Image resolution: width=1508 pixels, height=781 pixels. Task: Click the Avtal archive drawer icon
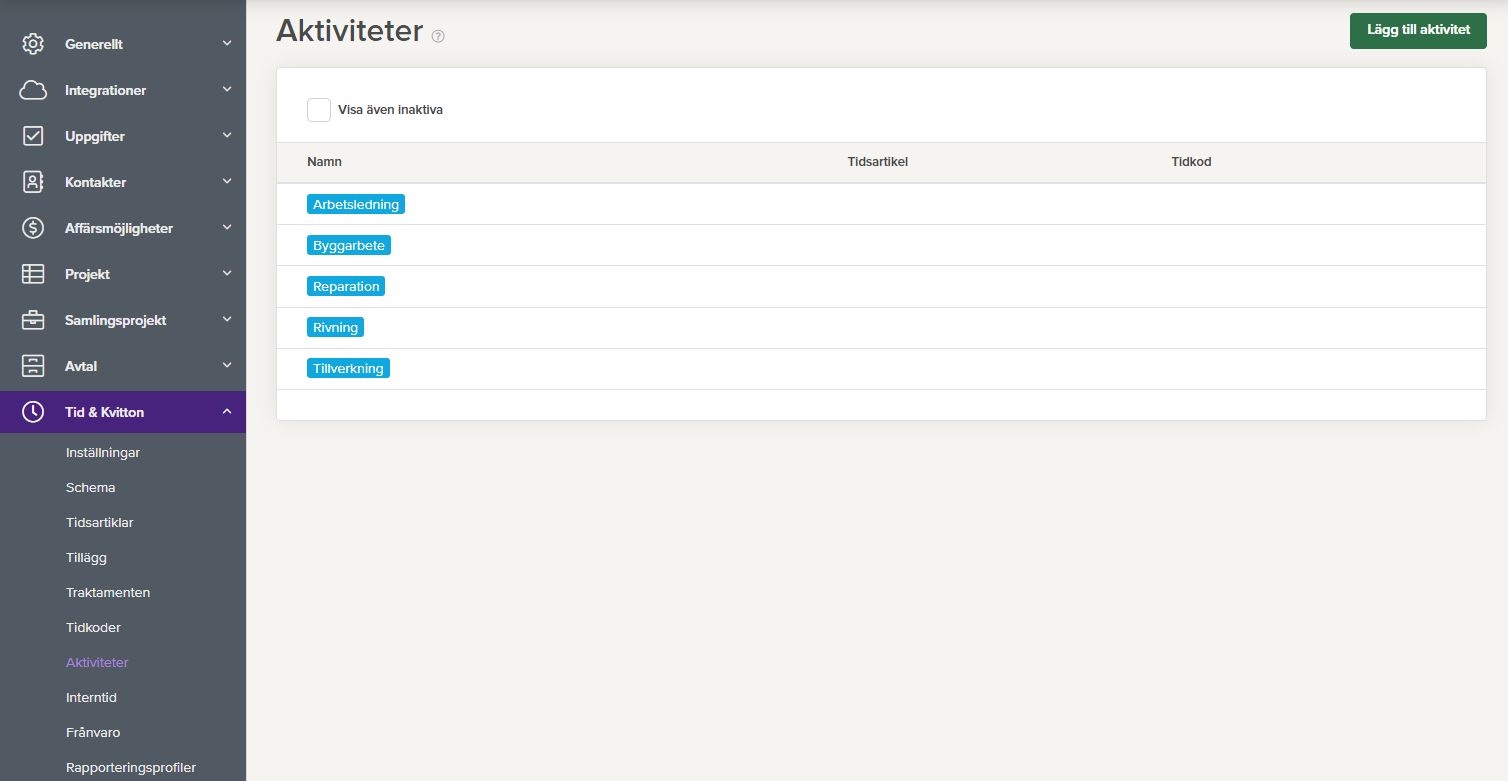(x=33, y=366)
